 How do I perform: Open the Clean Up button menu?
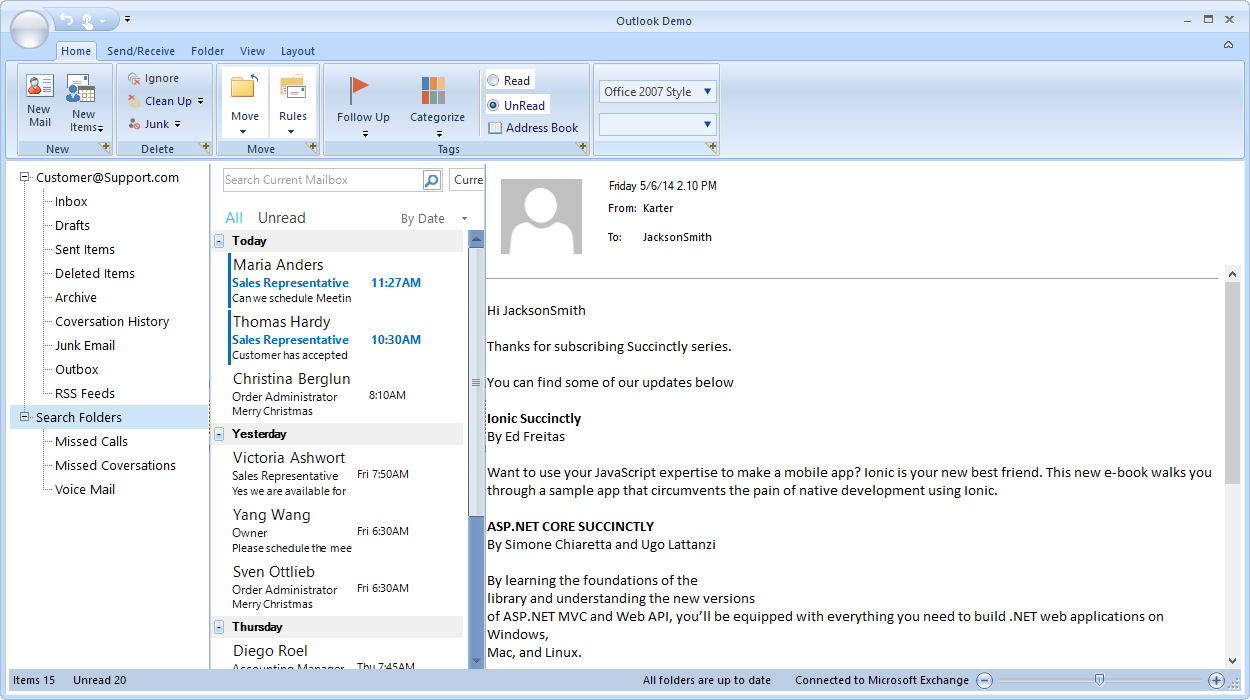[x=166, y=101]
